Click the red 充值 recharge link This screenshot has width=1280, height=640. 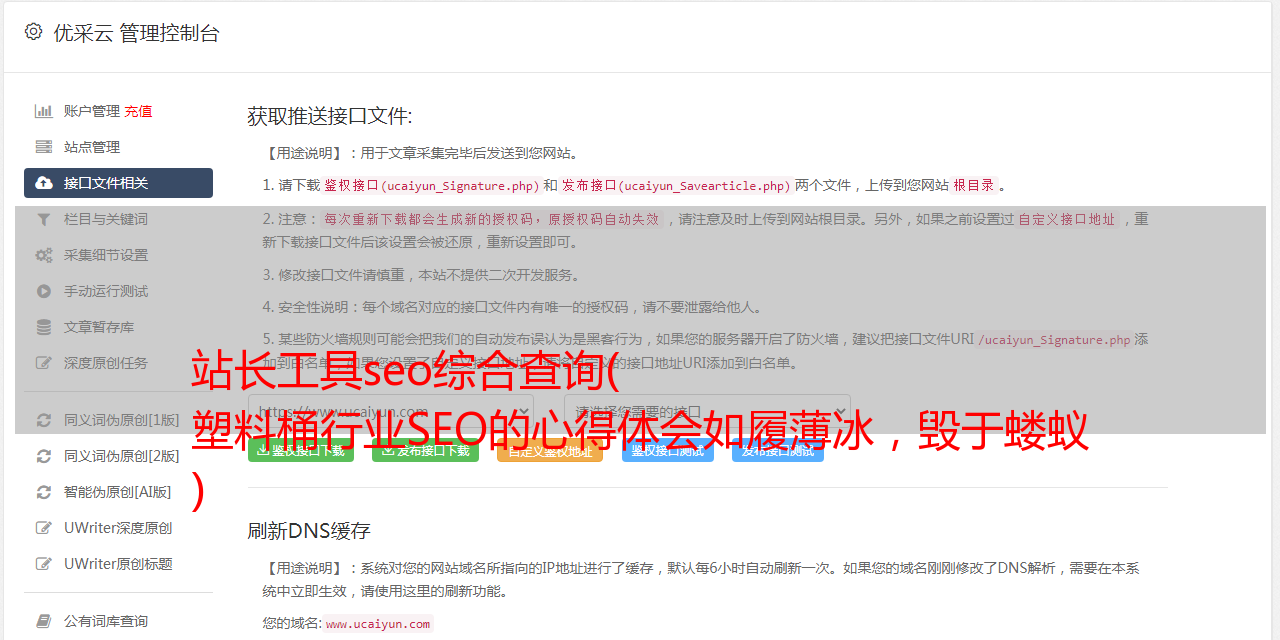(x=138, y=111)
